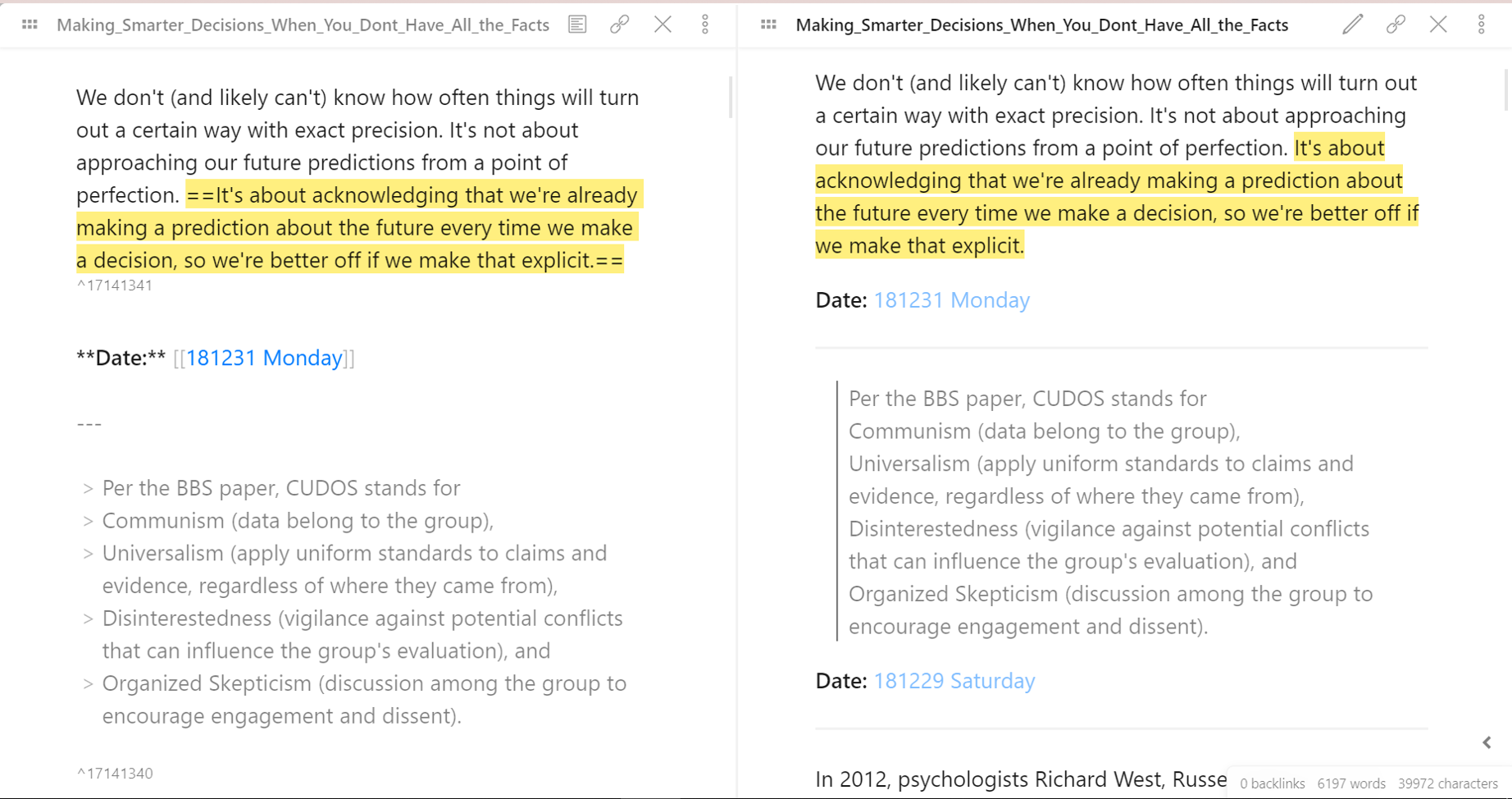Click blockquote 'Disinterestedness' in preview

[x=1109, y=545]
